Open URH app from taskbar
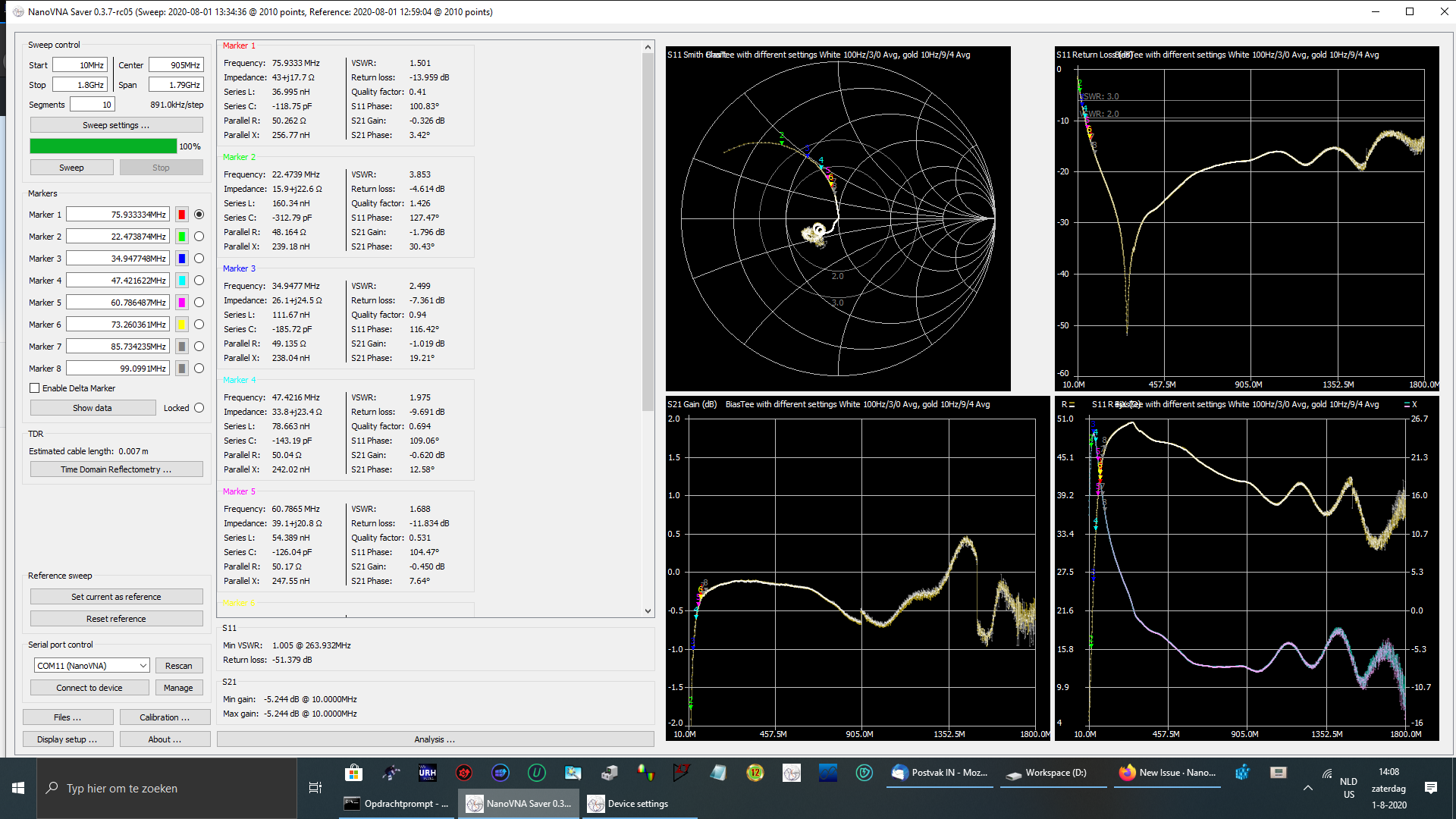Image resolution: width=1456 pixels, height=819 pixels. pyautogui.click(x=427, y=773)
